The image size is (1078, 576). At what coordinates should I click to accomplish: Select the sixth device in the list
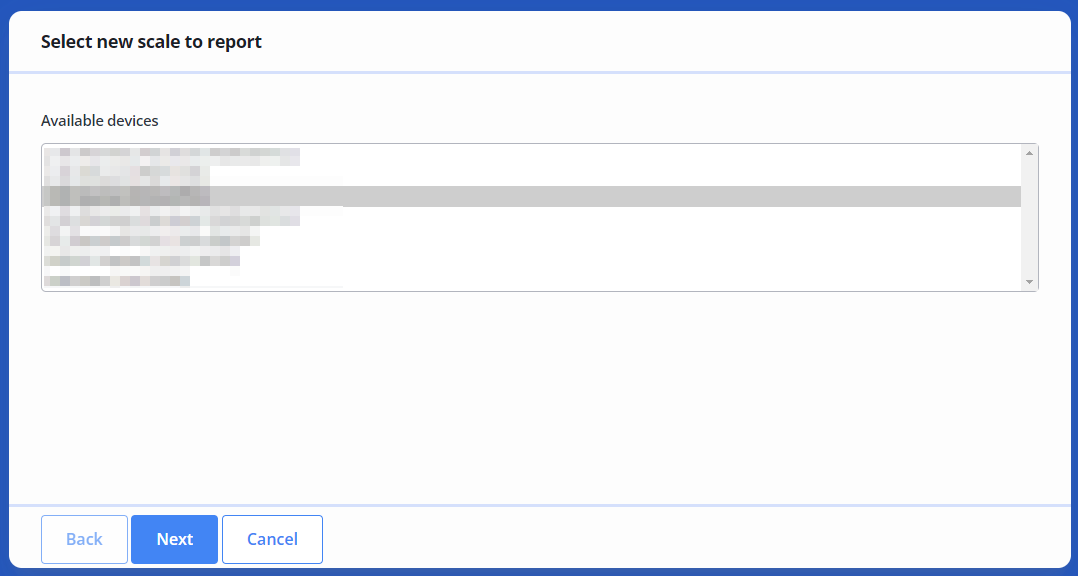(x=140, y=260)
